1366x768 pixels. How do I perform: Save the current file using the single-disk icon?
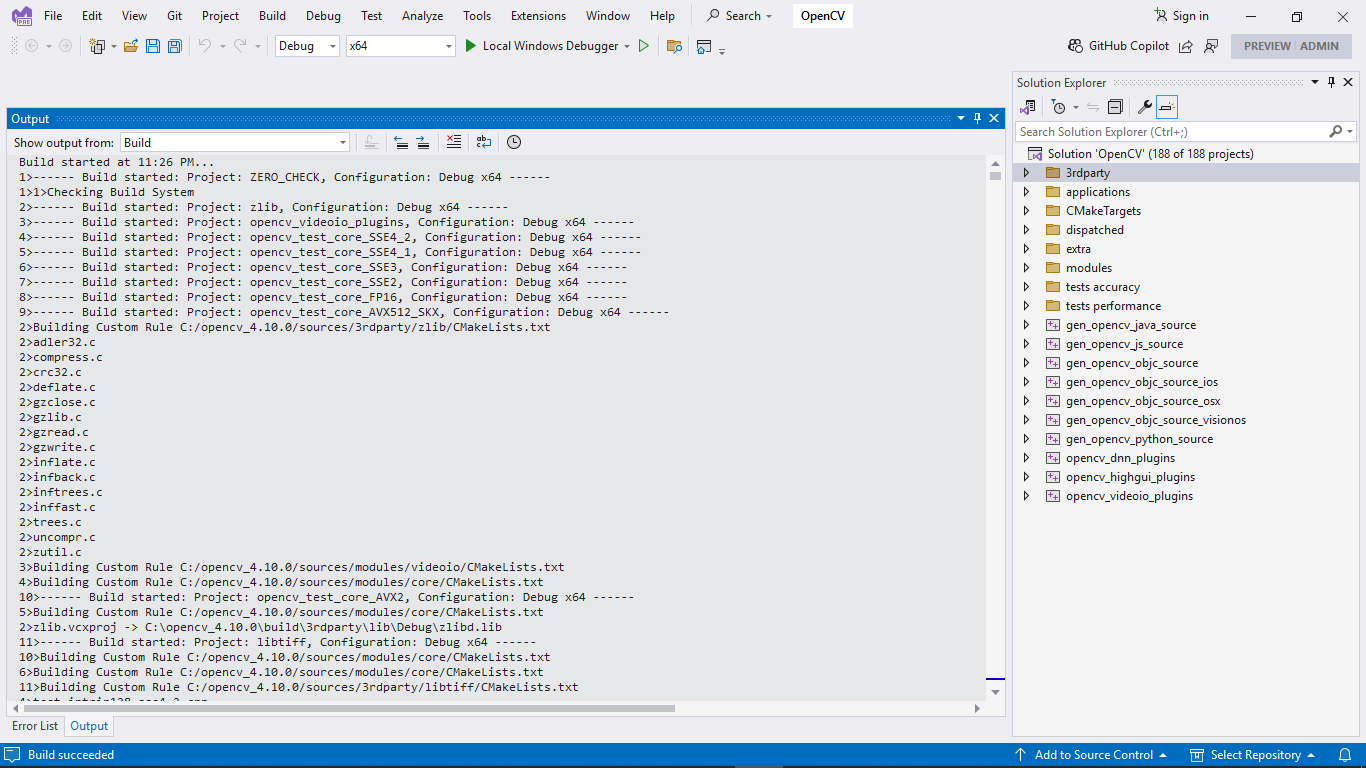click(x=153, y=46)
